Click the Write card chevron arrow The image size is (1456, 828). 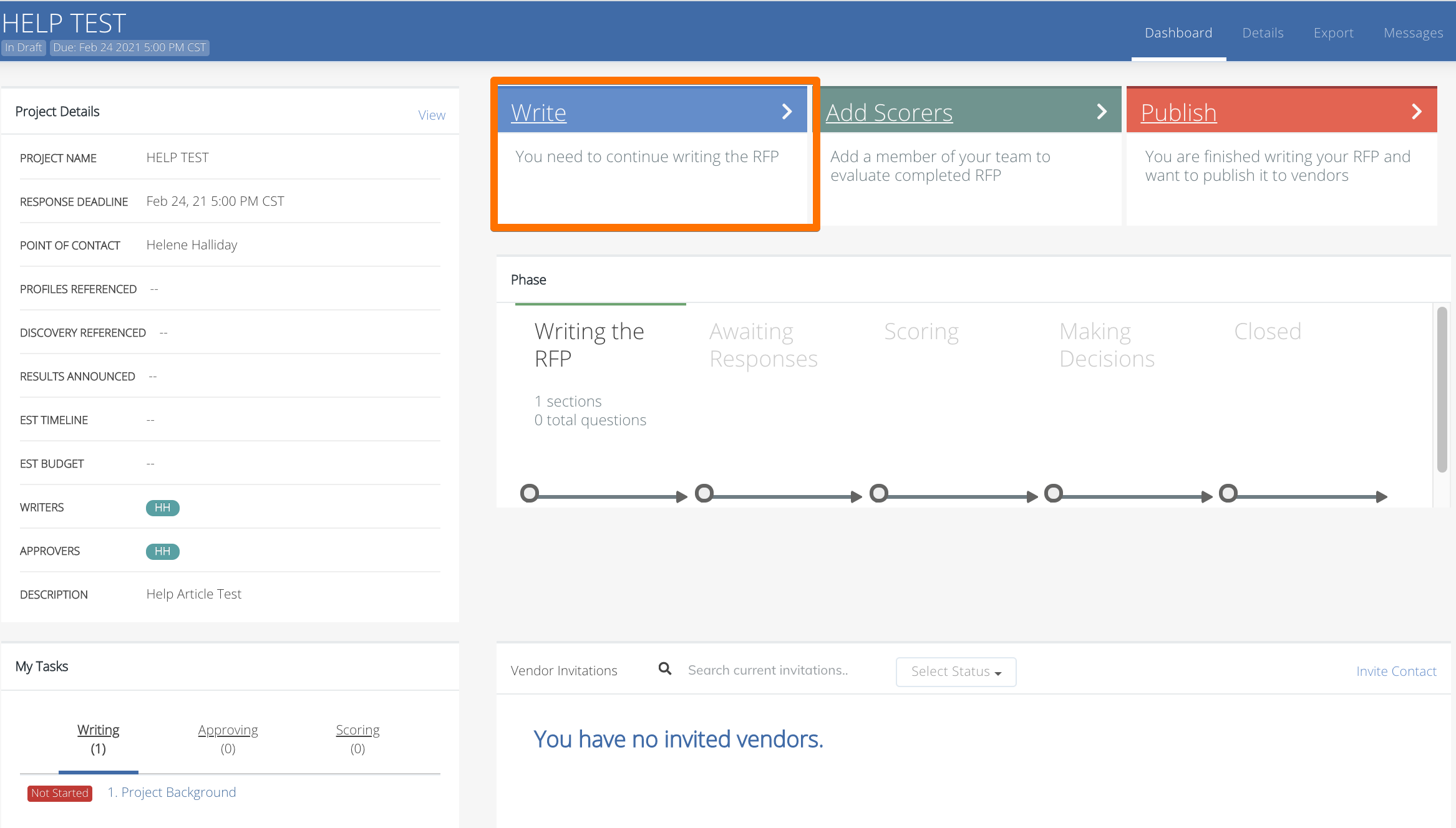787,112
